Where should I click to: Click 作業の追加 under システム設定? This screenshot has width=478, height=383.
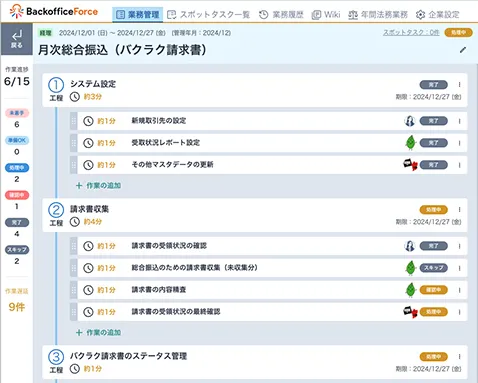coord(99,186)
